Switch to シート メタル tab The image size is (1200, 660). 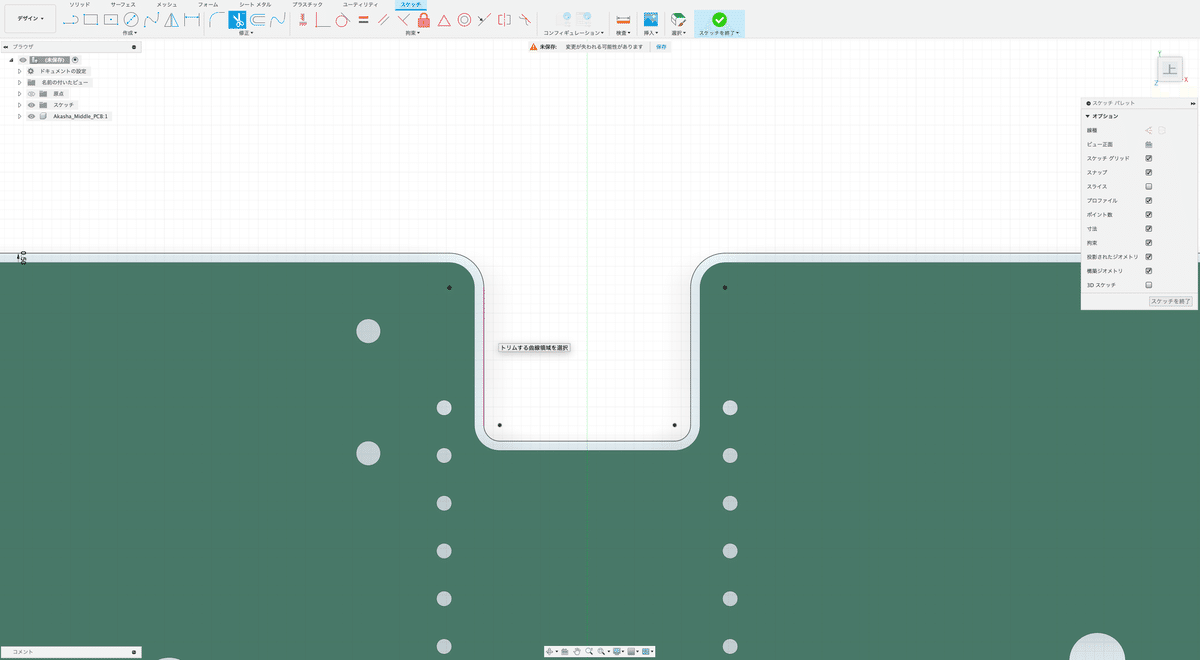(x=255, y=5)
